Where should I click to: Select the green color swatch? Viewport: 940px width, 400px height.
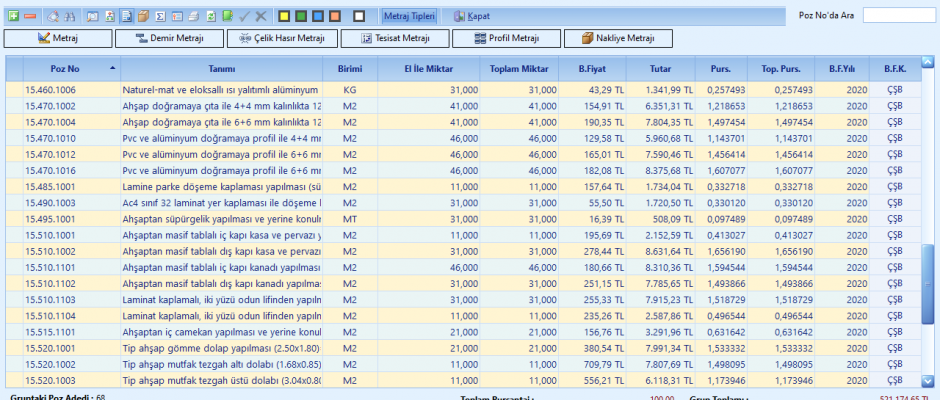(301, 16)
